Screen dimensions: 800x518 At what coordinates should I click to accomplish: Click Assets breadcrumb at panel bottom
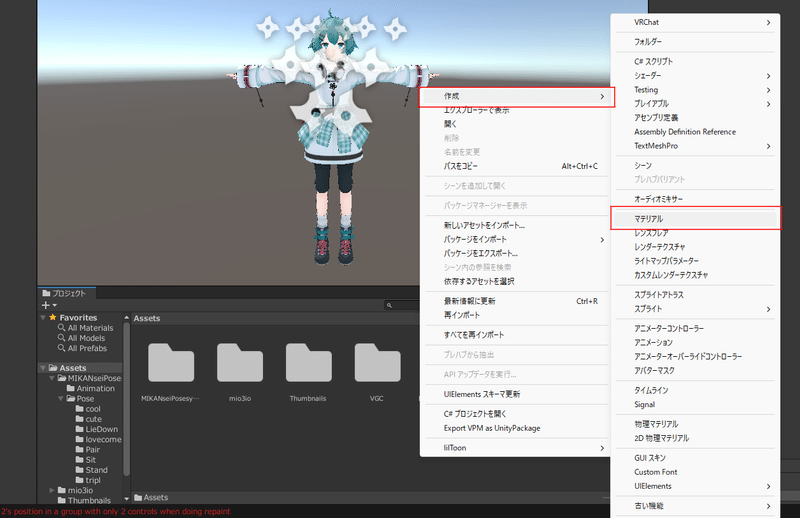click(151, 497)
